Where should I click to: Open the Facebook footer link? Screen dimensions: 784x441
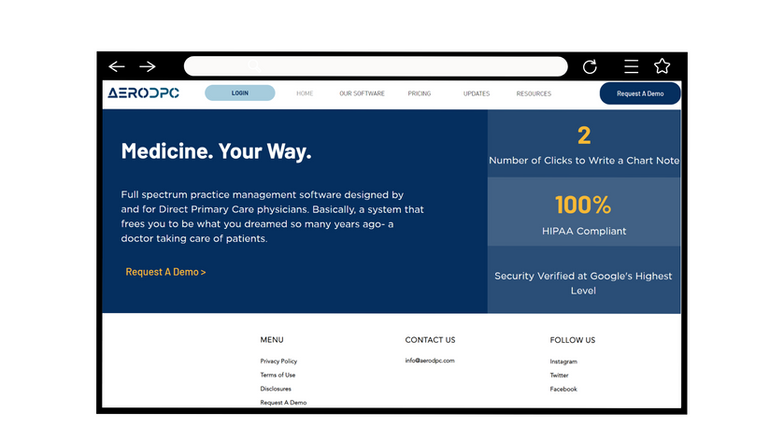click(x=564, y=389)
